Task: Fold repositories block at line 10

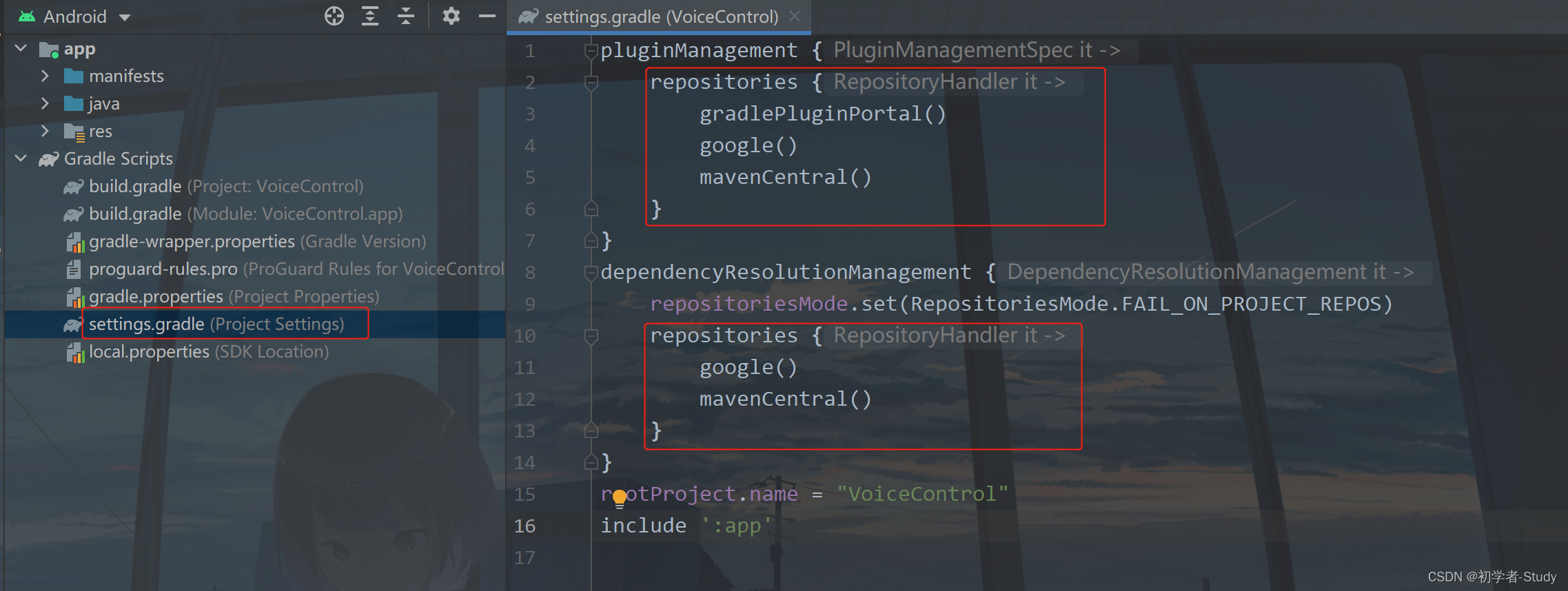Action: [591, 336]
